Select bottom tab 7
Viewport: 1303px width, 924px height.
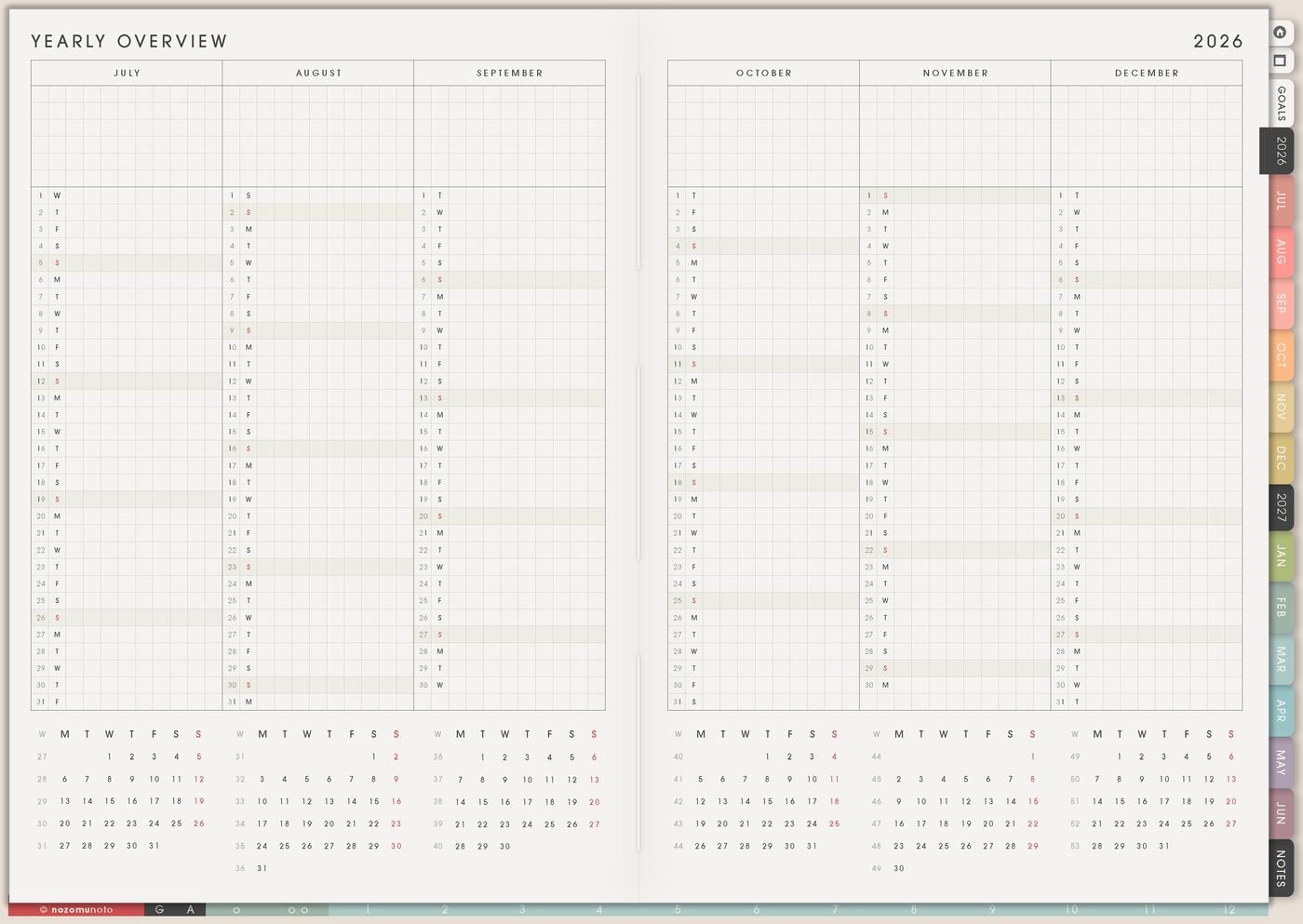click(x=835, y=909)
